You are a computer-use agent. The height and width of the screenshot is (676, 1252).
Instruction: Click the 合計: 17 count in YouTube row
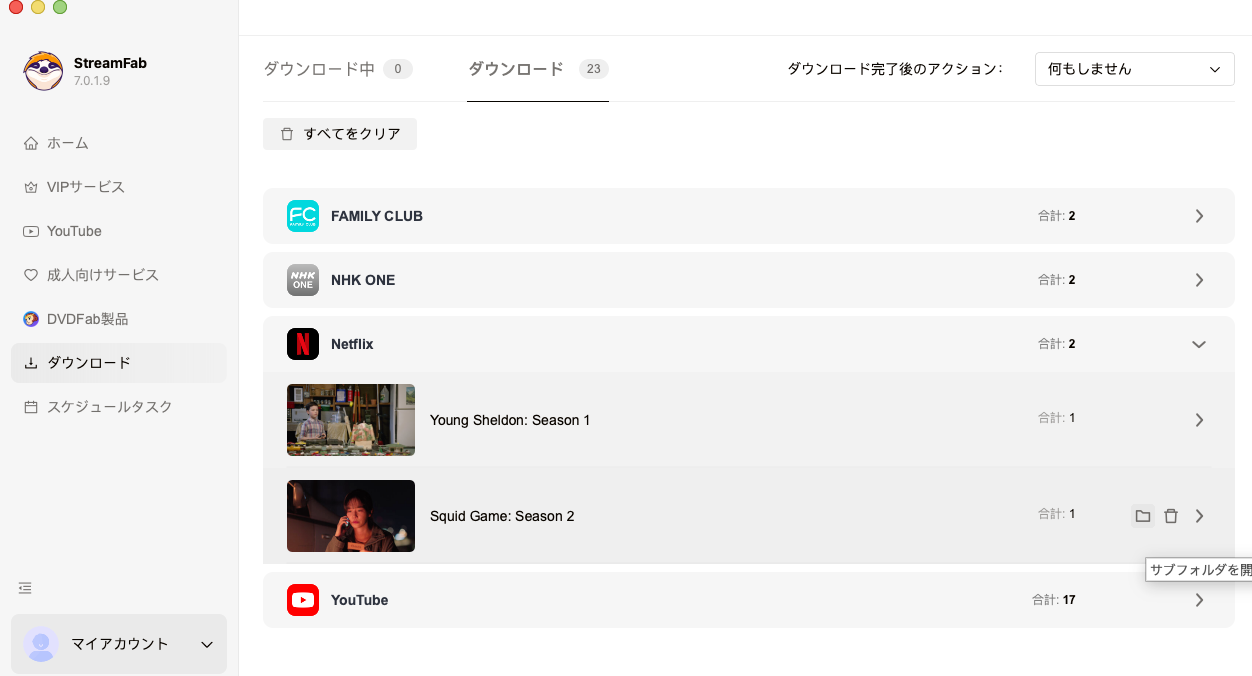point(1054,600)
